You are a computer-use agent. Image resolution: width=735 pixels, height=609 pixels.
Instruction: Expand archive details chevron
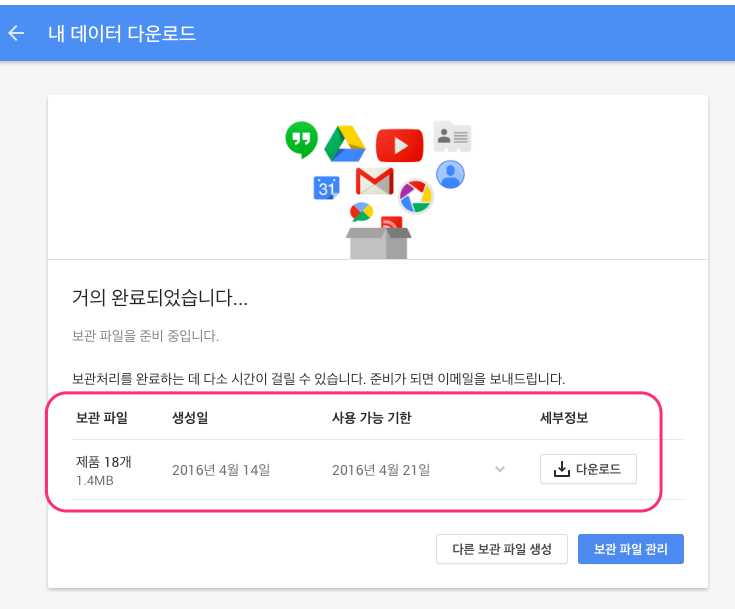tap(500, 469)
